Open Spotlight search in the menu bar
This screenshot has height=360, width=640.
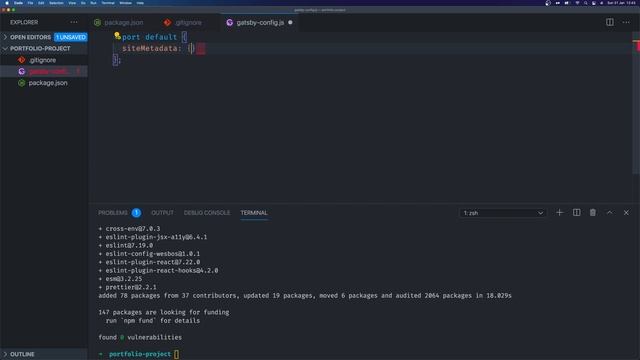[x=585, y=3]
